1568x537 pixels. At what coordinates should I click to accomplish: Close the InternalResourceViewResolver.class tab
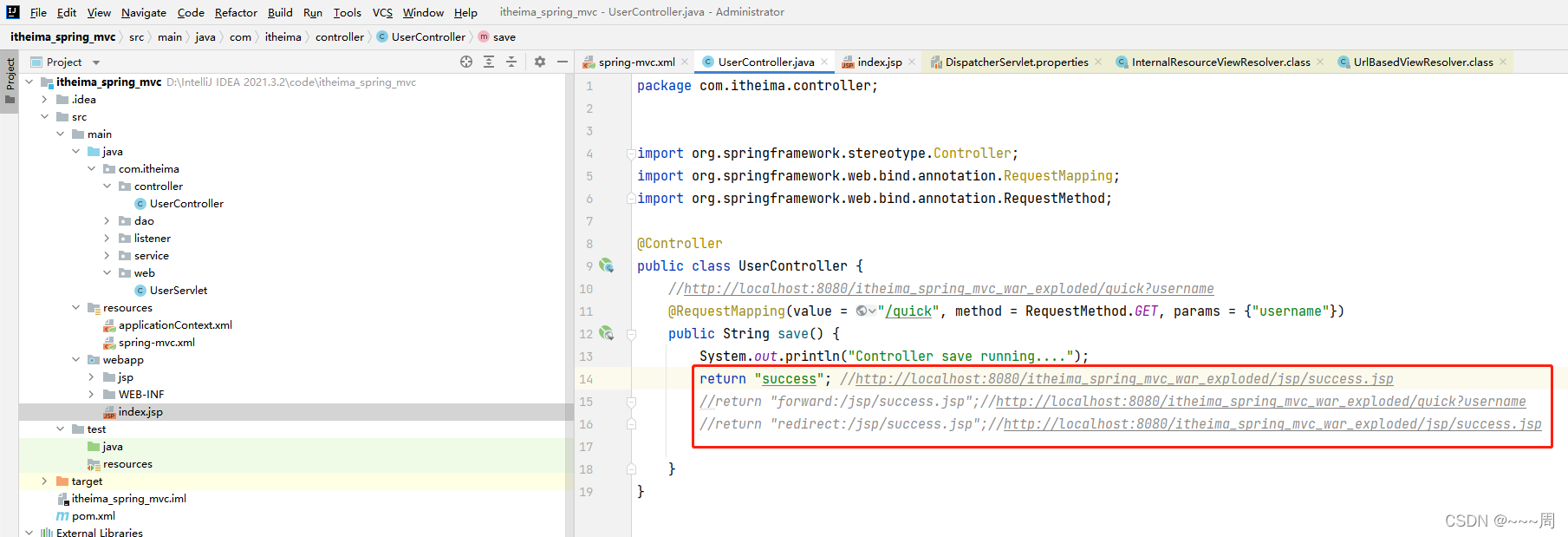1320,62
